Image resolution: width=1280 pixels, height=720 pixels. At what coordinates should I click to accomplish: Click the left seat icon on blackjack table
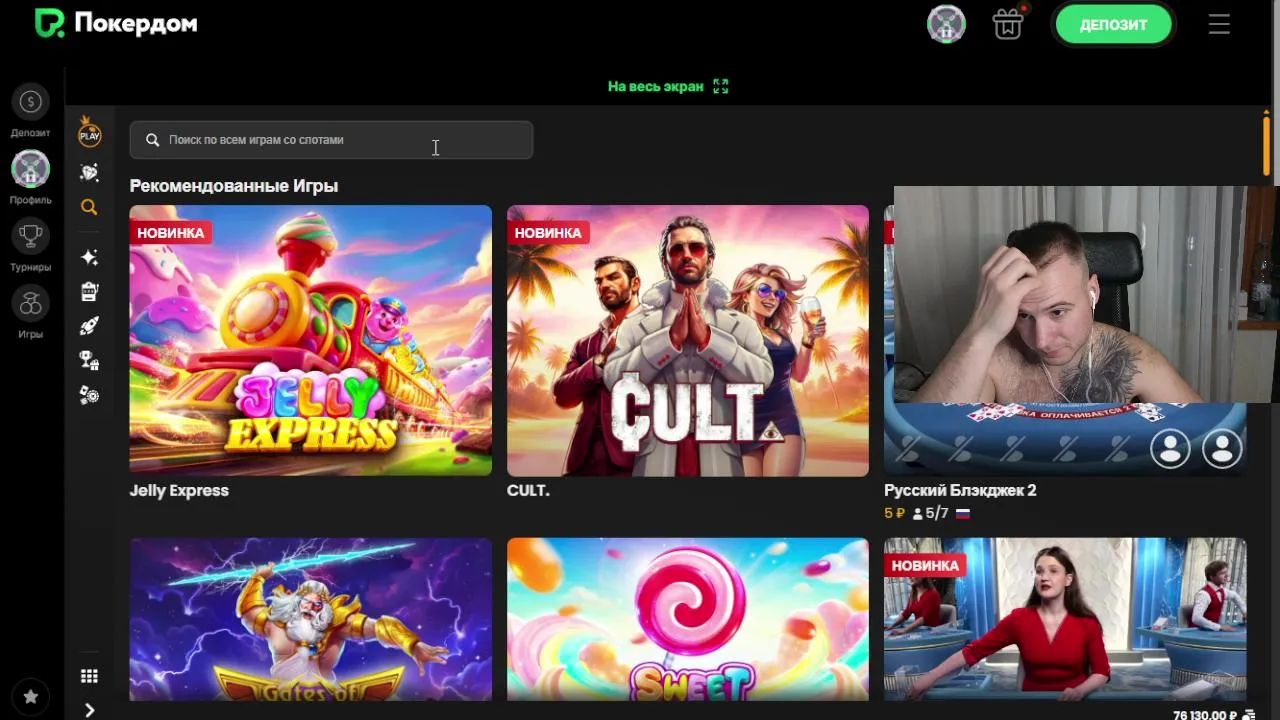pos(1170,449)
